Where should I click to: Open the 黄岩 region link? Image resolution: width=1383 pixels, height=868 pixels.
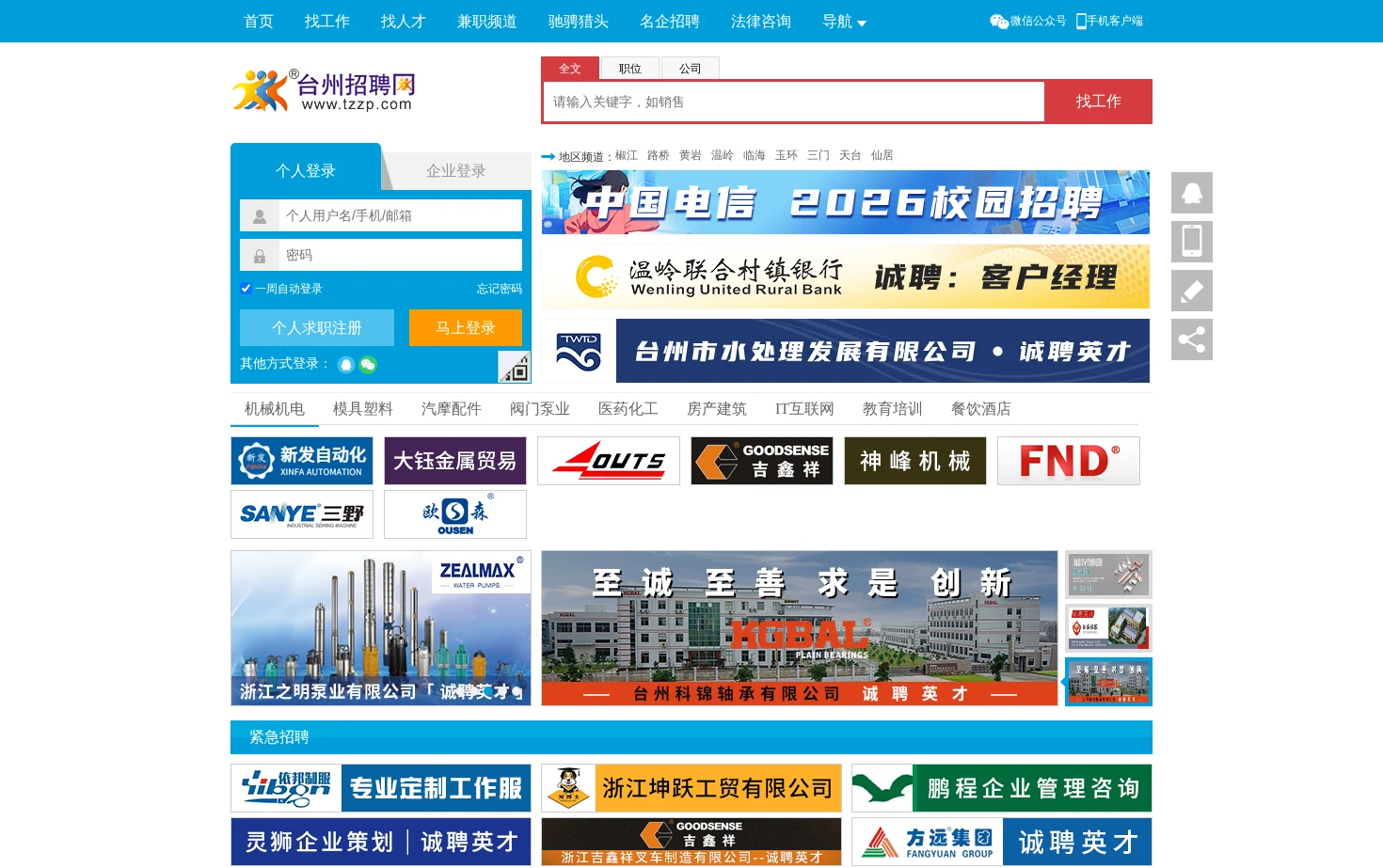691,155
